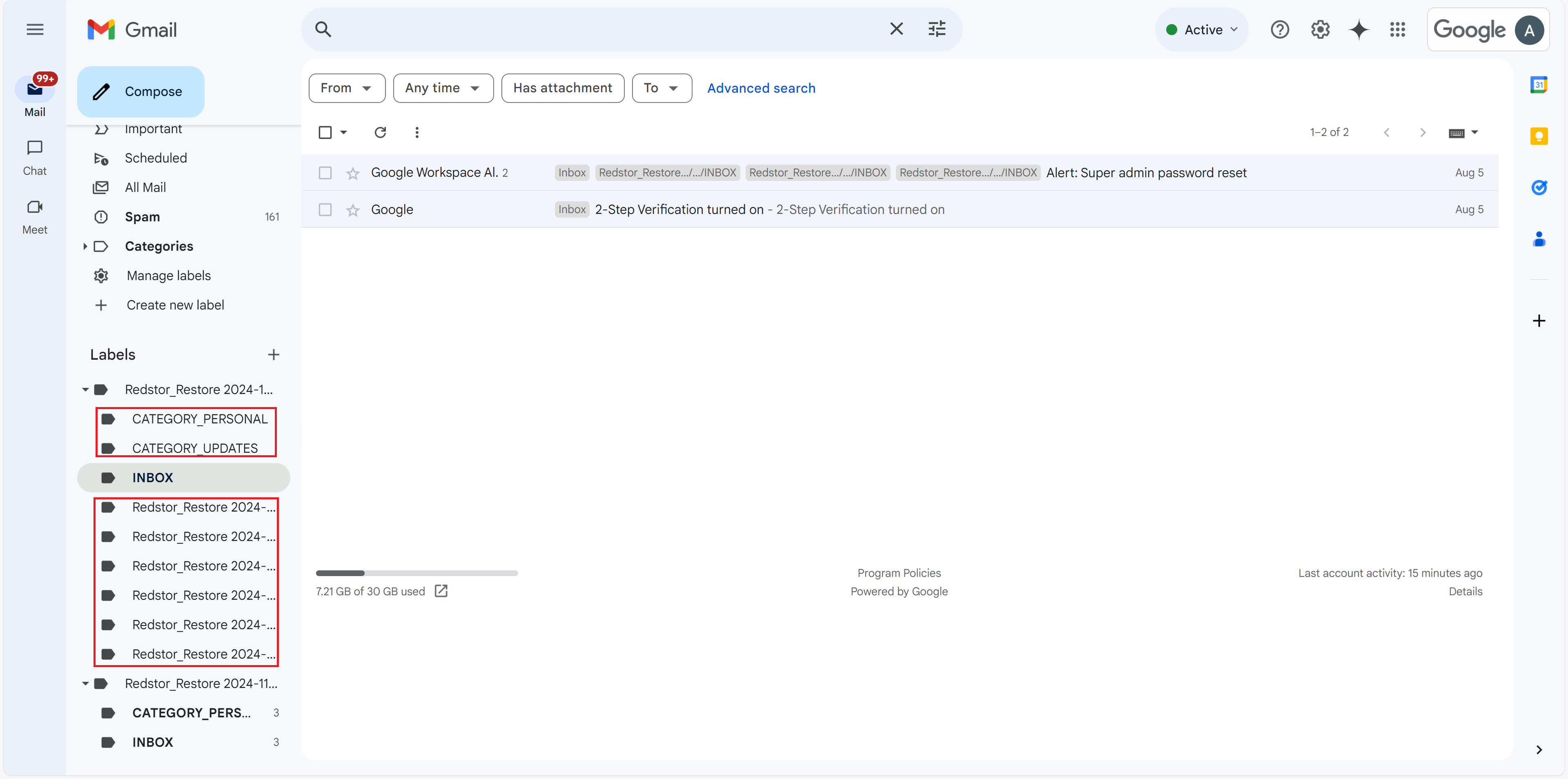
Task: Select the 2-Step Verification email checkbox
Action: [x=325, y=209]
